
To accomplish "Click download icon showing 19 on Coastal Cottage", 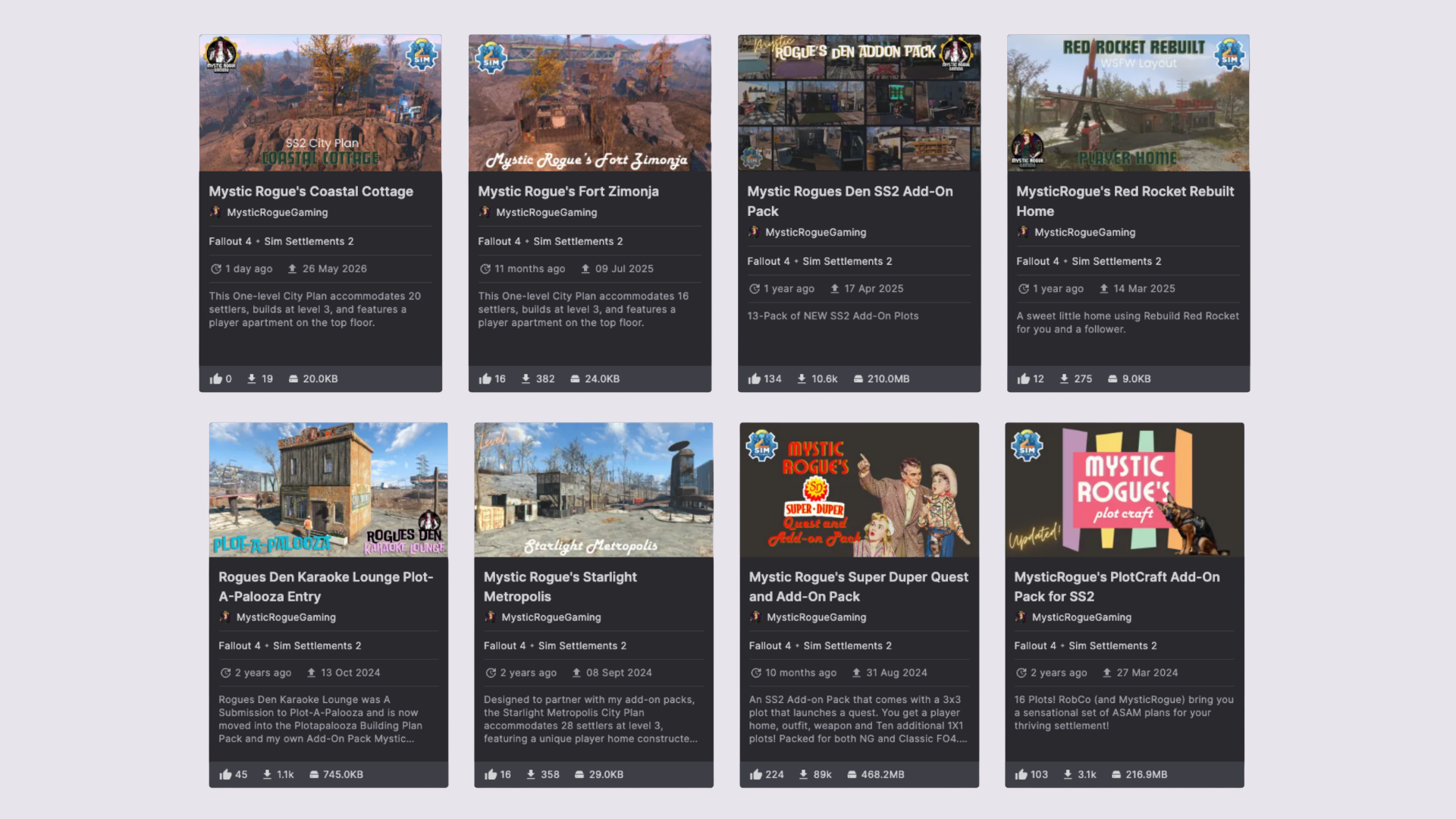I will [x=252, y=378].
